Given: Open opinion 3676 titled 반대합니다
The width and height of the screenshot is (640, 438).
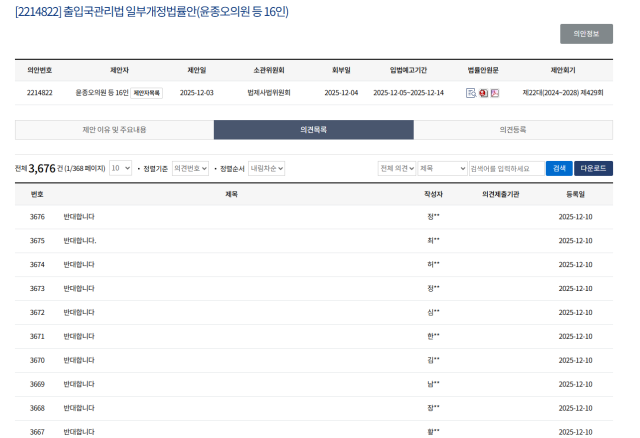Looking at the screenshot, I should (x=79, y=217).
